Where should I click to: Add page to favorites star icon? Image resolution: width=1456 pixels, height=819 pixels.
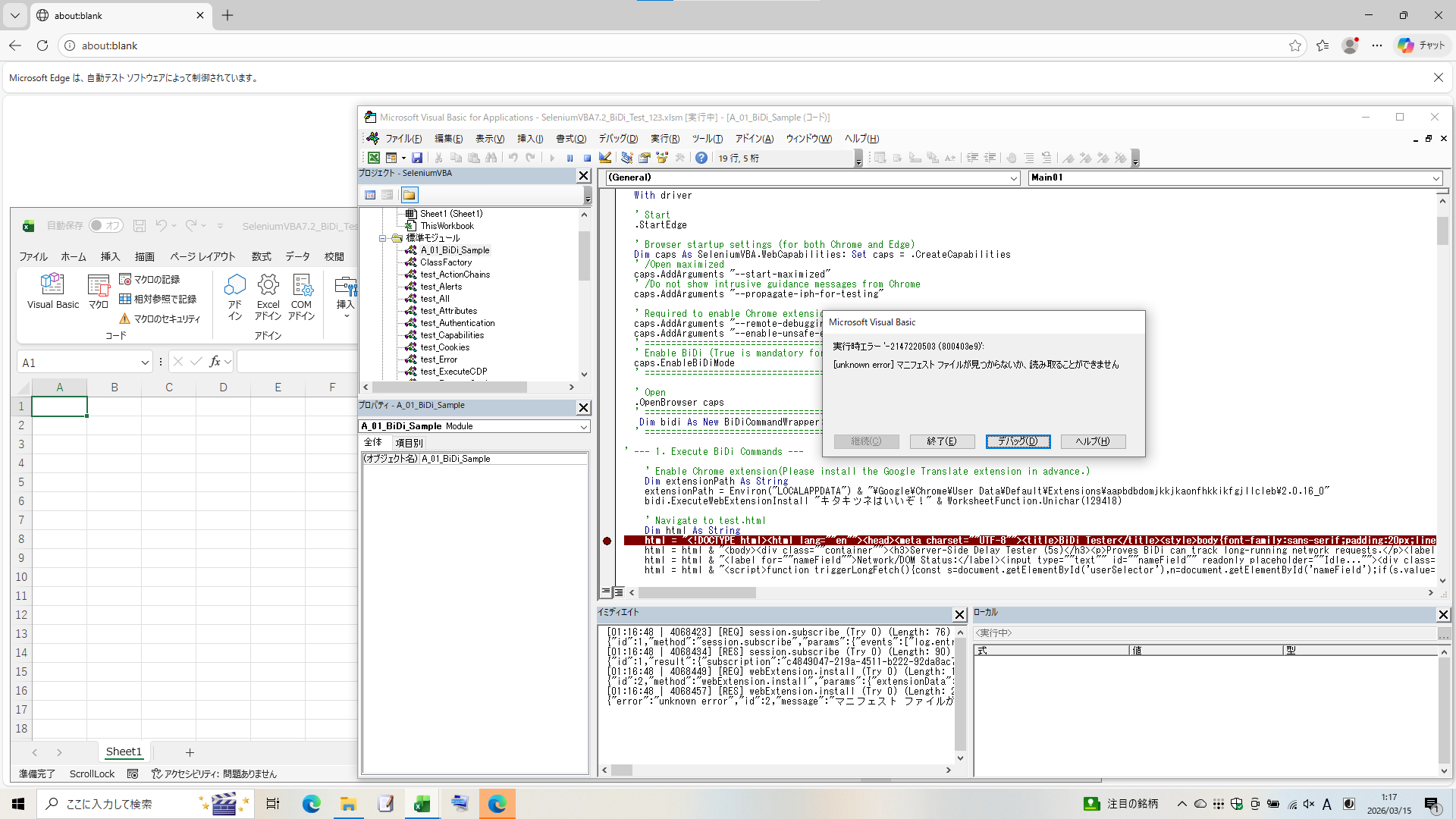[x=1295, y=45]
